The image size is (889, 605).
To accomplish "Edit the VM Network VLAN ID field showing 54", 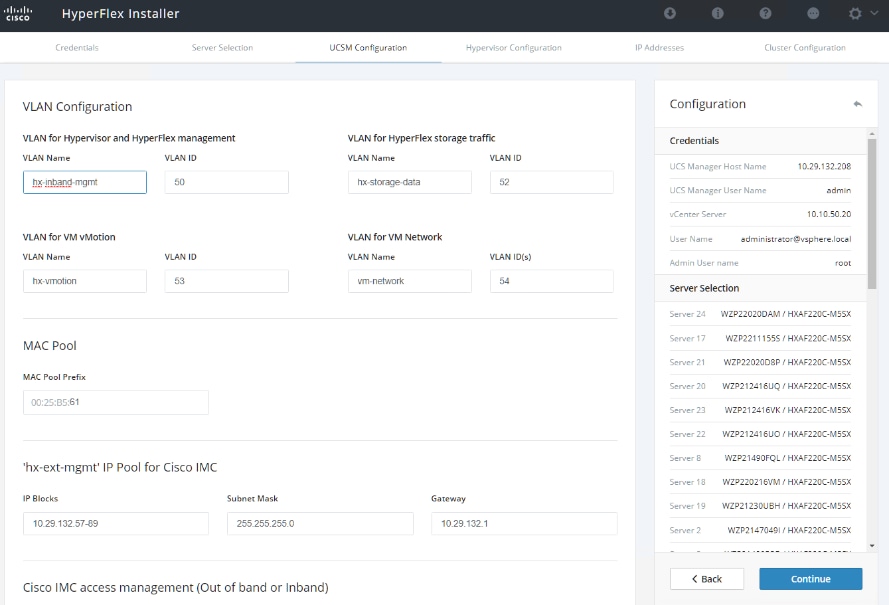I will 552,281.
